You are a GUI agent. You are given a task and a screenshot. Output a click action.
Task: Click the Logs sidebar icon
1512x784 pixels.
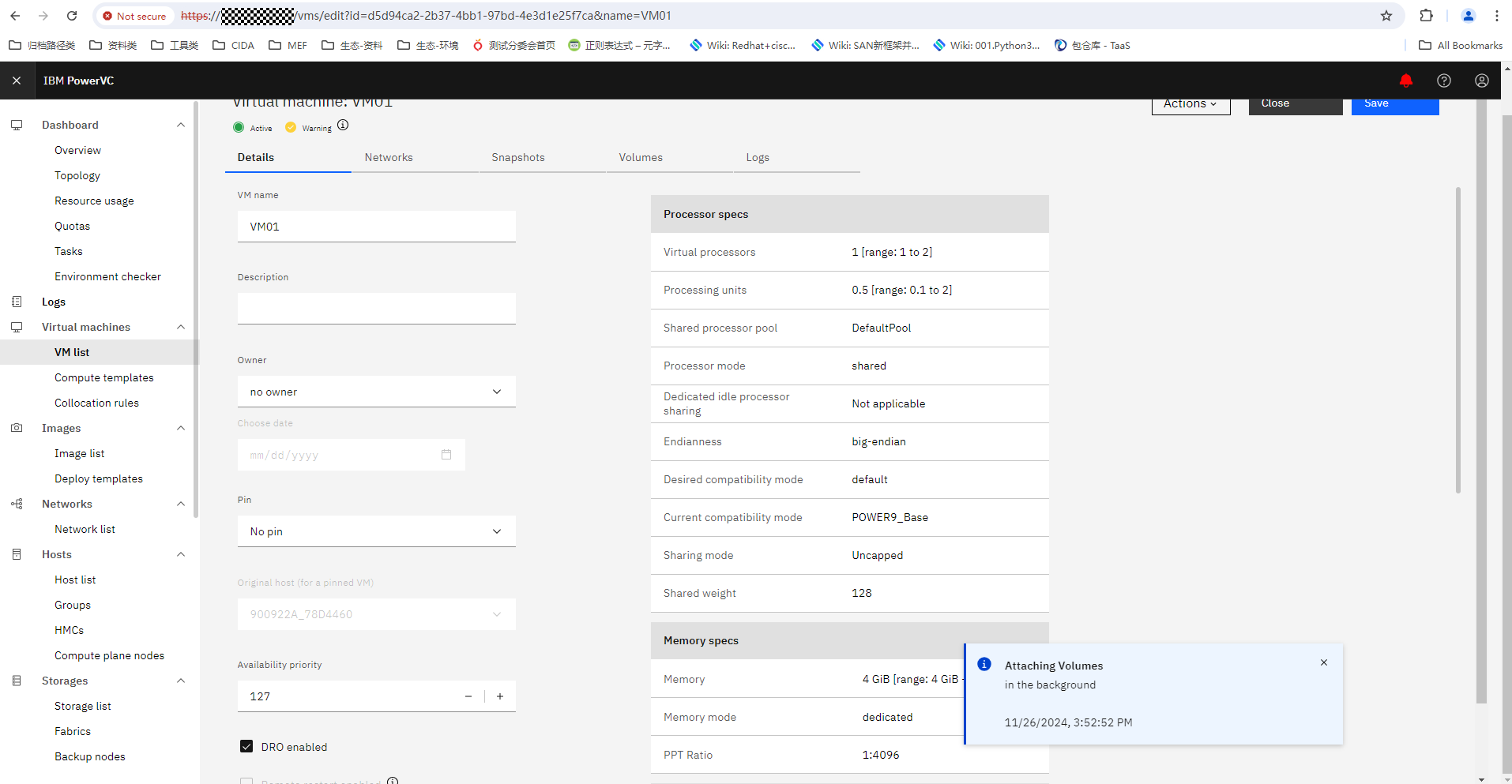tap(17, 302)
